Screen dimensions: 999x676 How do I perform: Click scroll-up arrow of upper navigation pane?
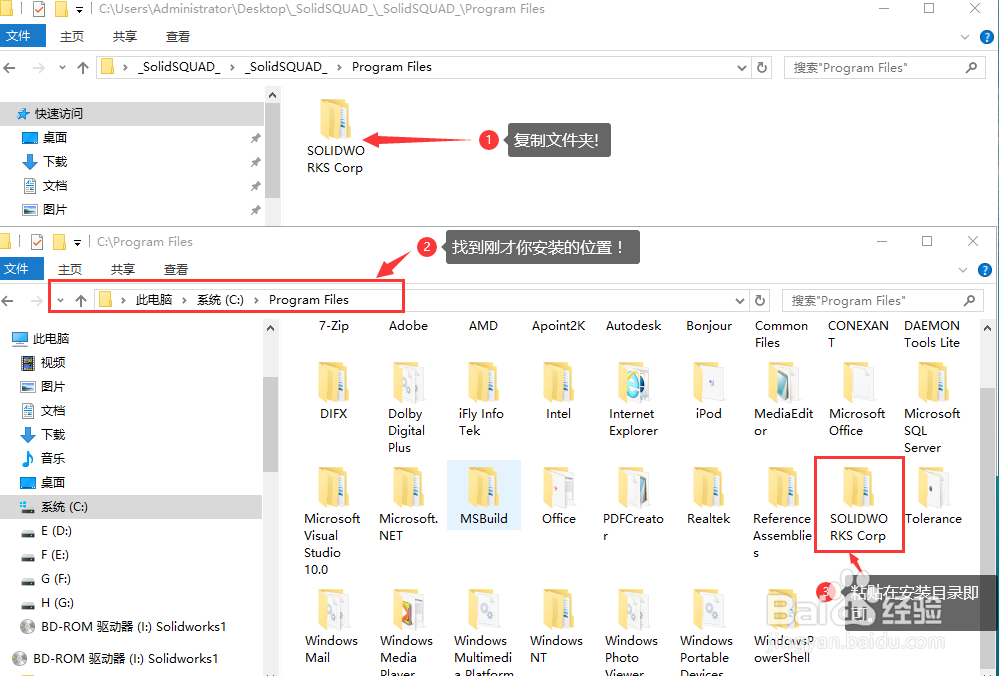[273, 95]
